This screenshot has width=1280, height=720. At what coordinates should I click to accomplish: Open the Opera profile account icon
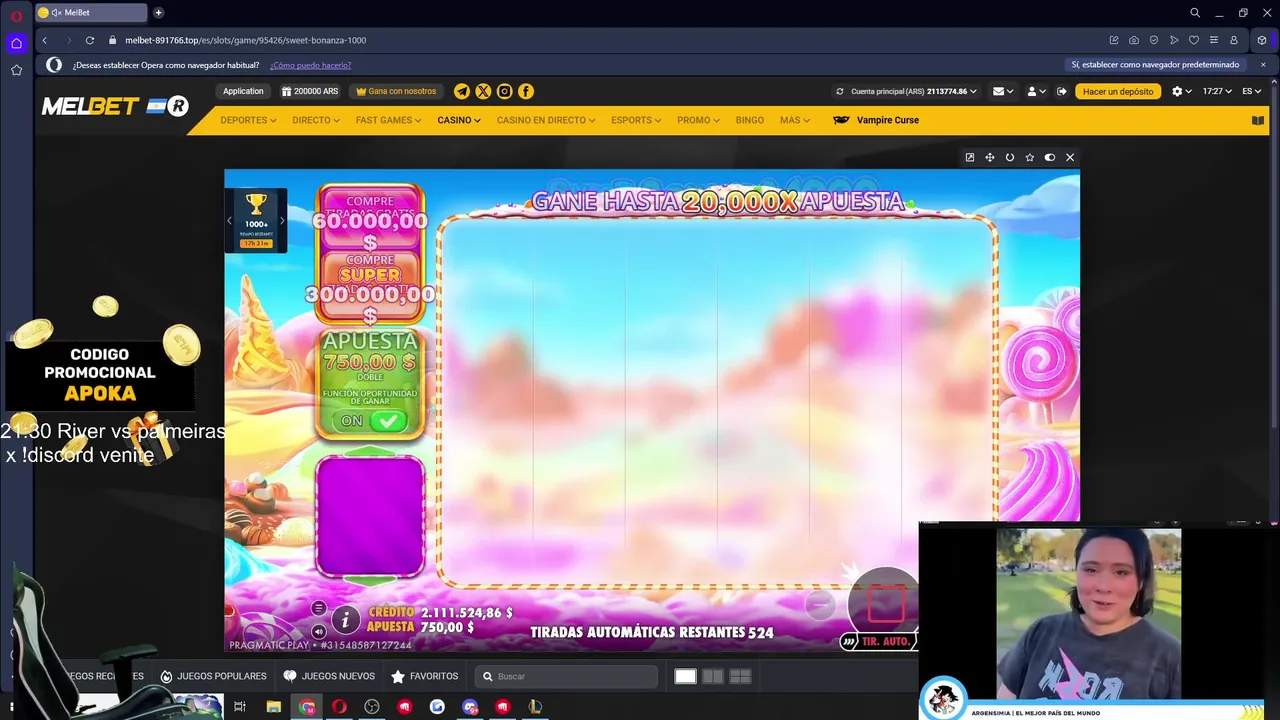pos(1234,40)
